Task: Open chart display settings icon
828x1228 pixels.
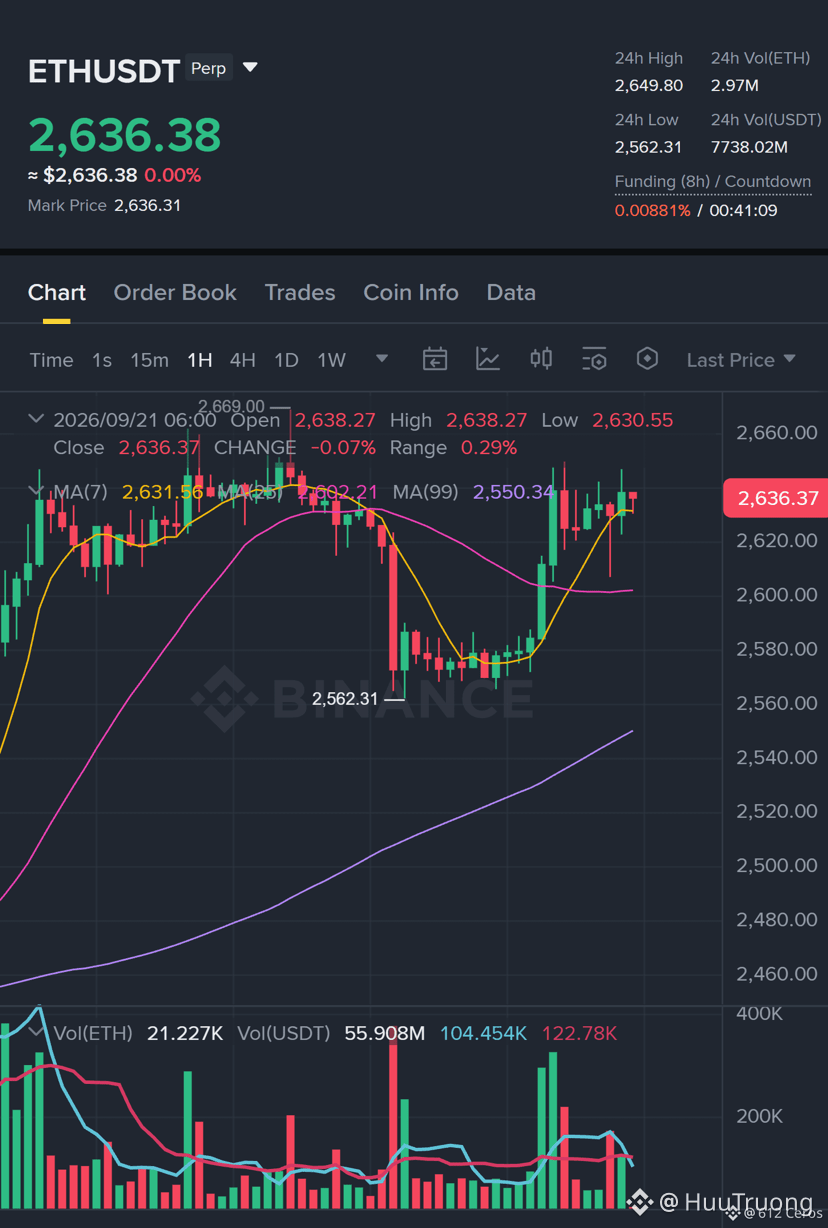Action: coord(594,359)
